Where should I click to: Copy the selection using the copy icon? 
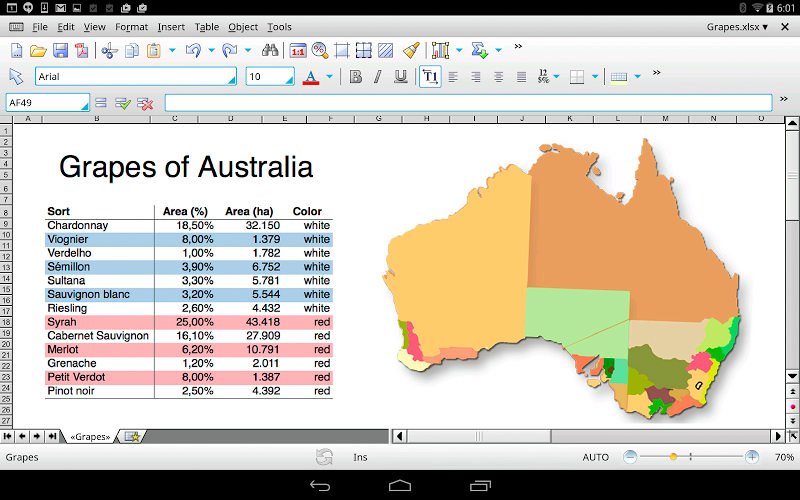click(x=132, y=50)
